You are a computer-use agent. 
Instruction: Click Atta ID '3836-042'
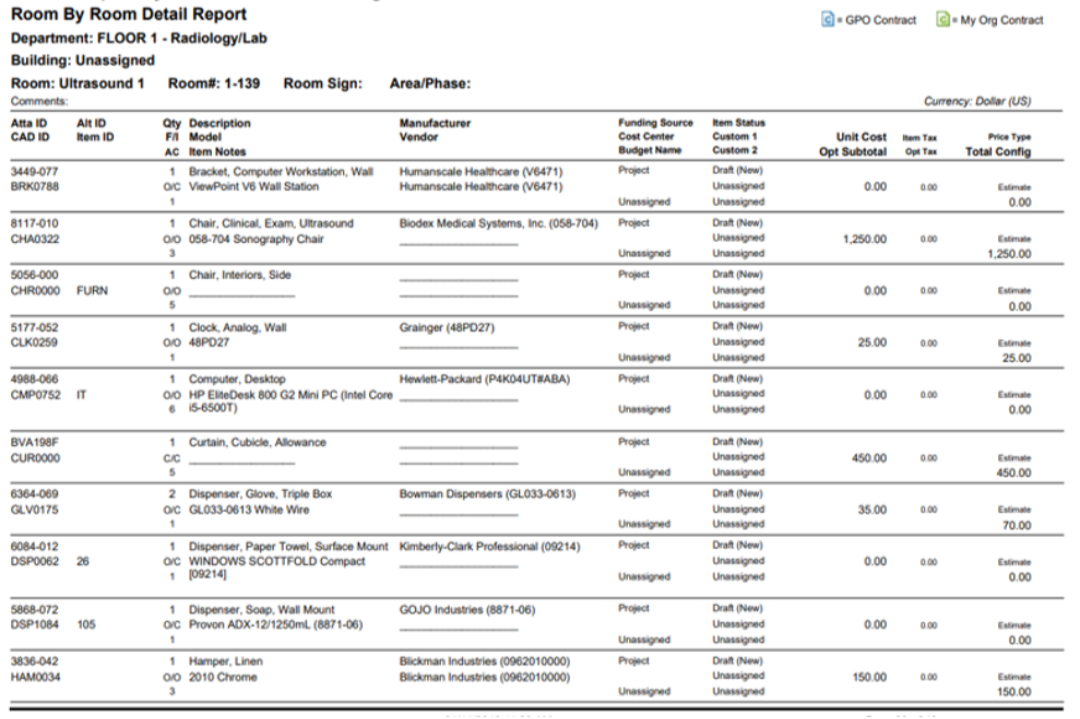pyautogui.click(x=34, y=661)
